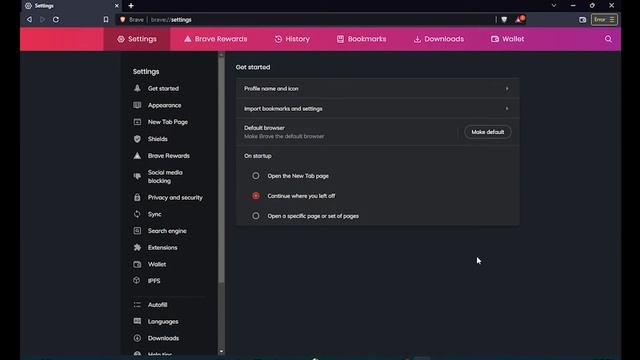
Task: Open Appearance settings label
Action: point(164,105)
